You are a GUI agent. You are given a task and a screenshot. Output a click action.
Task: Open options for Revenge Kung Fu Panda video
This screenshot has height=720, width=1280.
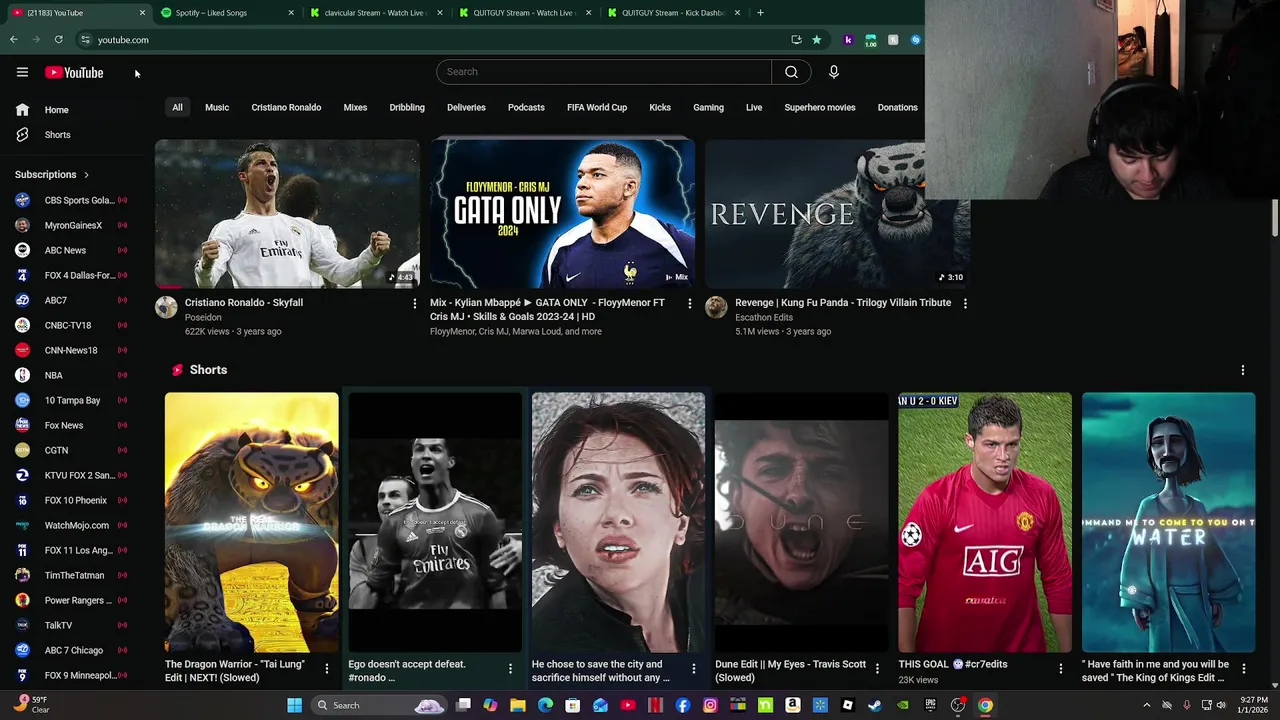965,303
